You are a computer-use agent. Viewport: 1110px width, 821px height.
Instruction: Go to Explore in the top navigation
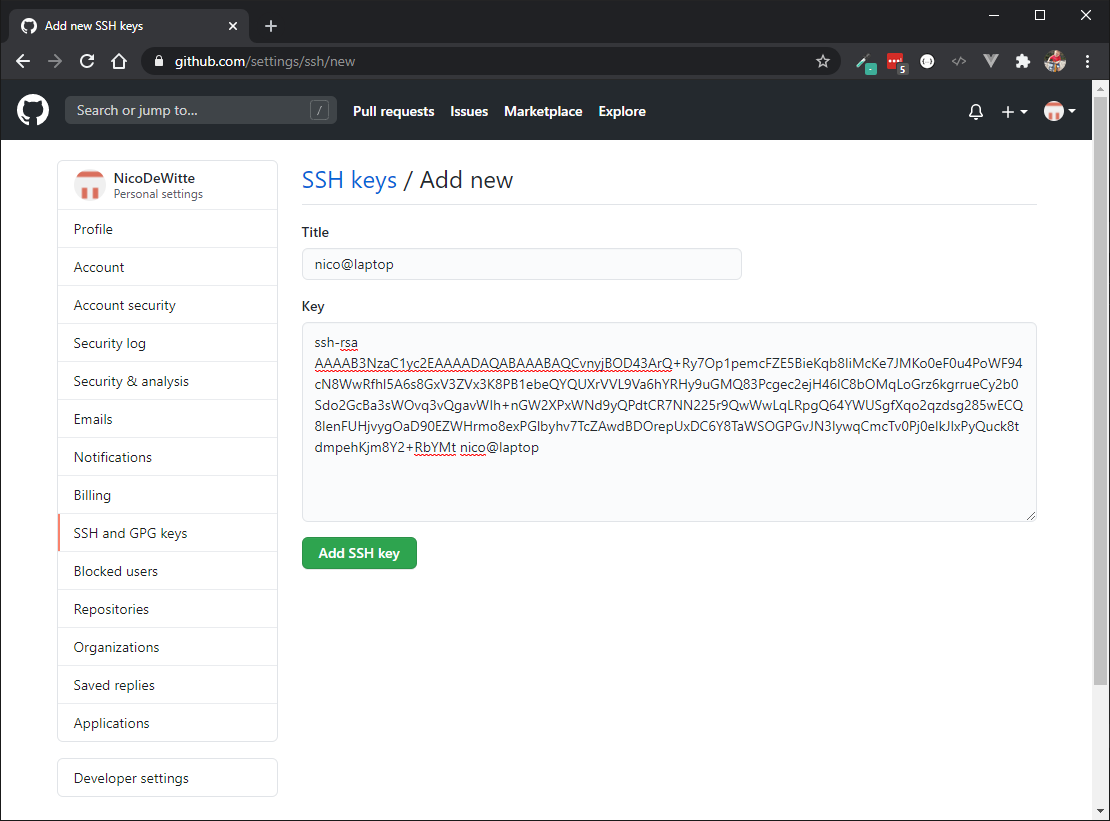coord(622,112)
